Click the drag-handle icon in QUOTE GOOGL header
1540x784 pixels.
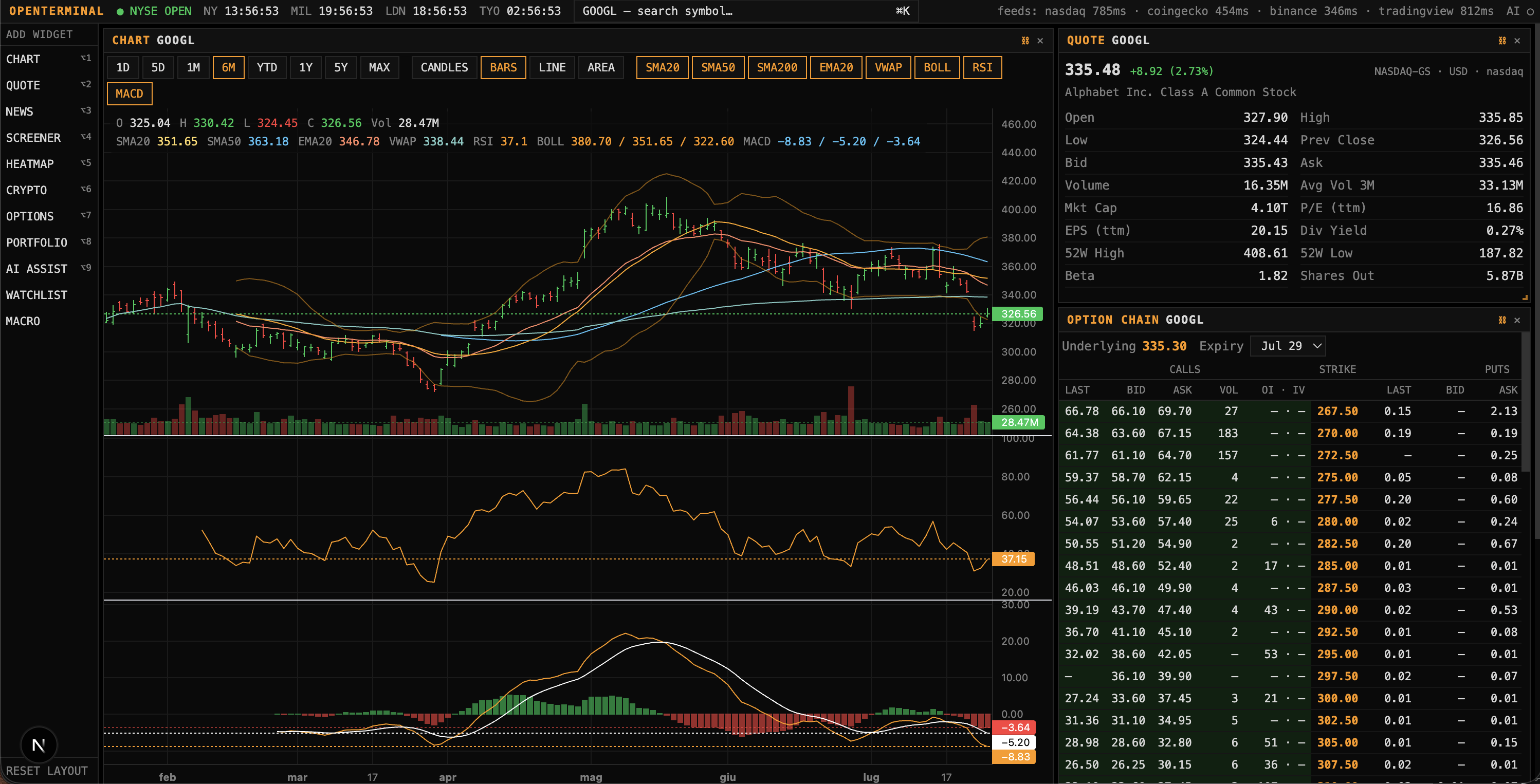point(1502,41)
